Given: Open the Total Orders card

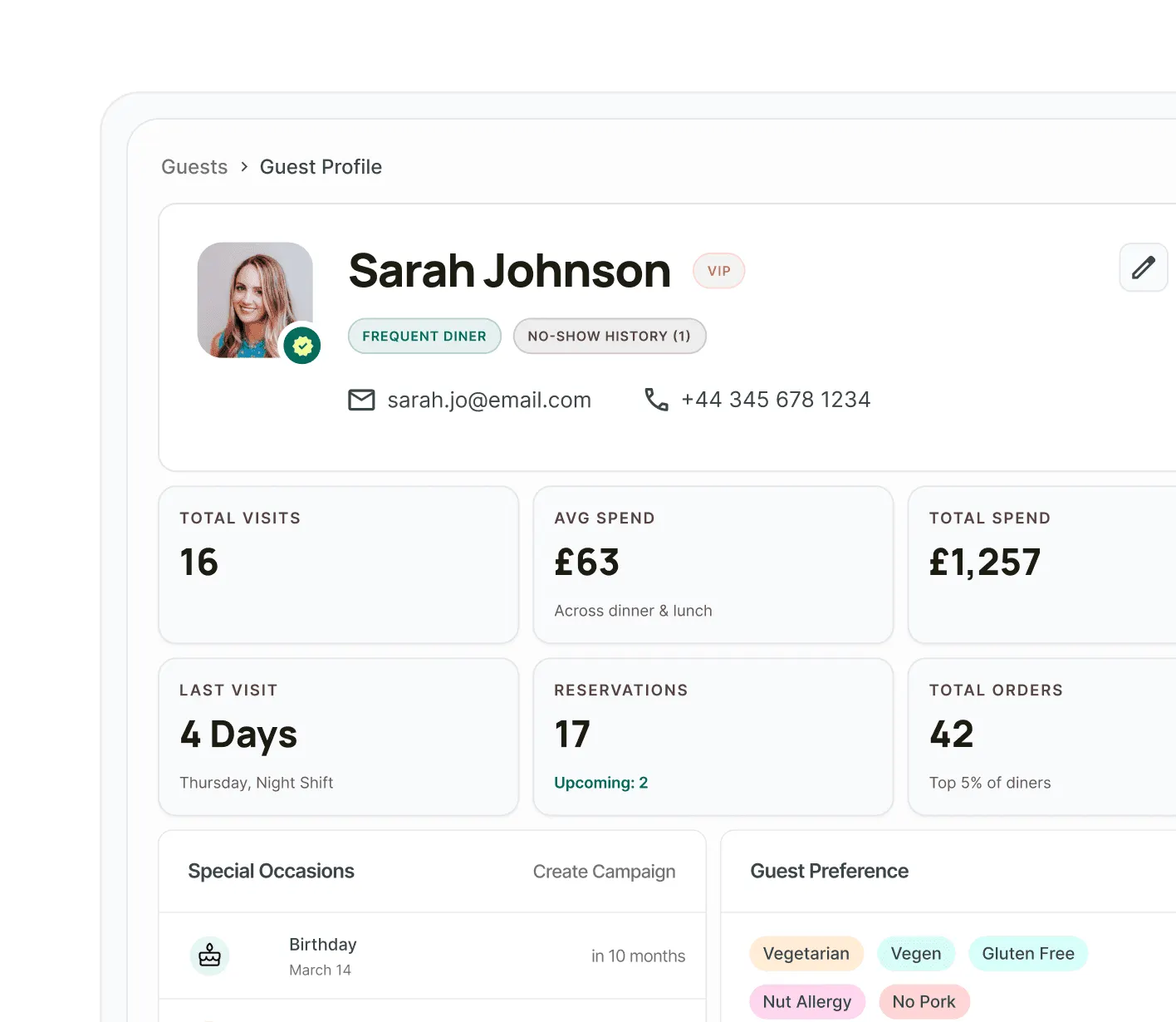Looking at the screenshot, I should pos(1042,737).
